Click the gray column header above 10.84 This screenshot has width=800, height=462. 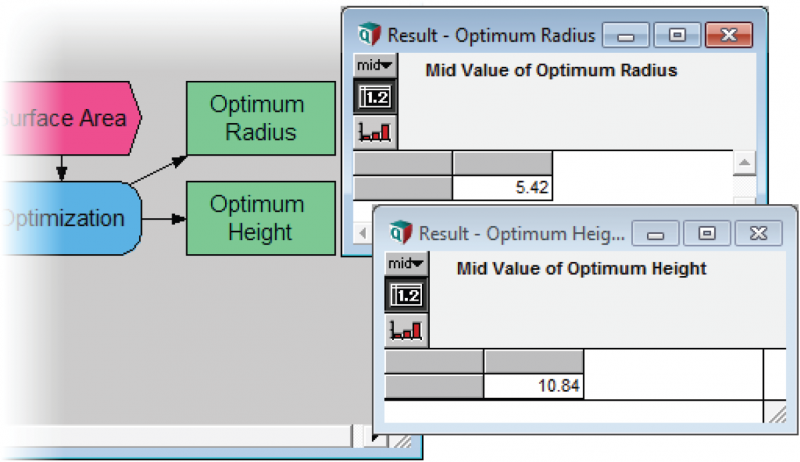(x=534, y=362)
